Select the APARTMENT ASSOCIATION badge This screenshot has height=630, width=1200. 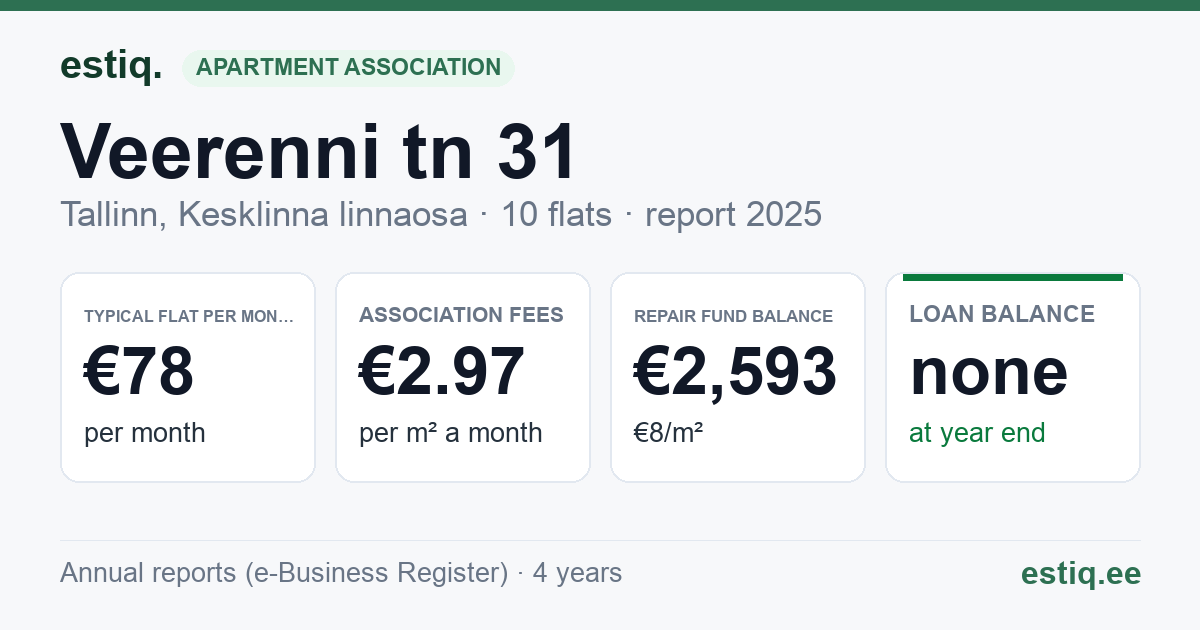[348, 68]
